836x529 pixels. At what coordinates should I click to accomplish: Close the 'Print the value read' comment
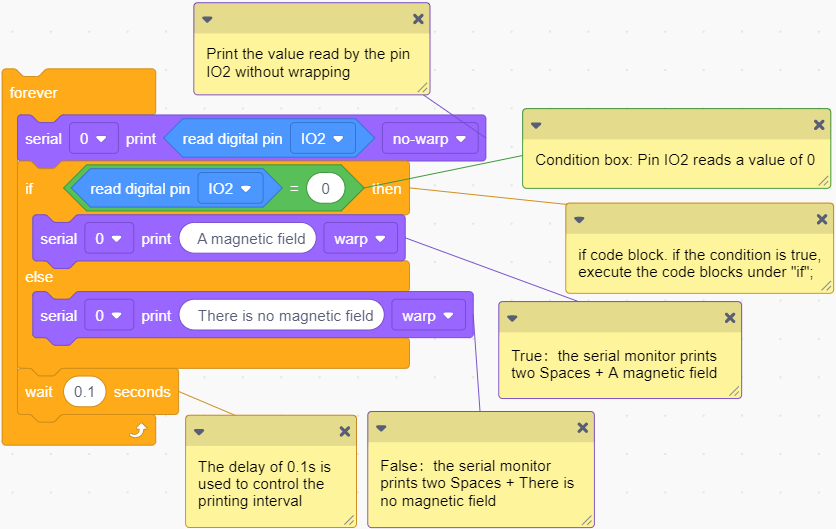pos(419,19)
